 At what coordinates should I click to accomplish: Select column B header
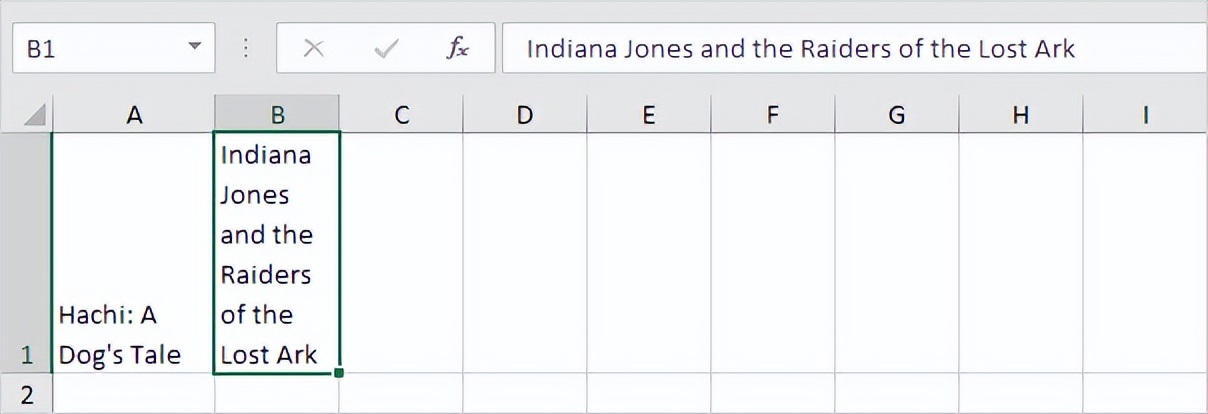tap(277, 115)
